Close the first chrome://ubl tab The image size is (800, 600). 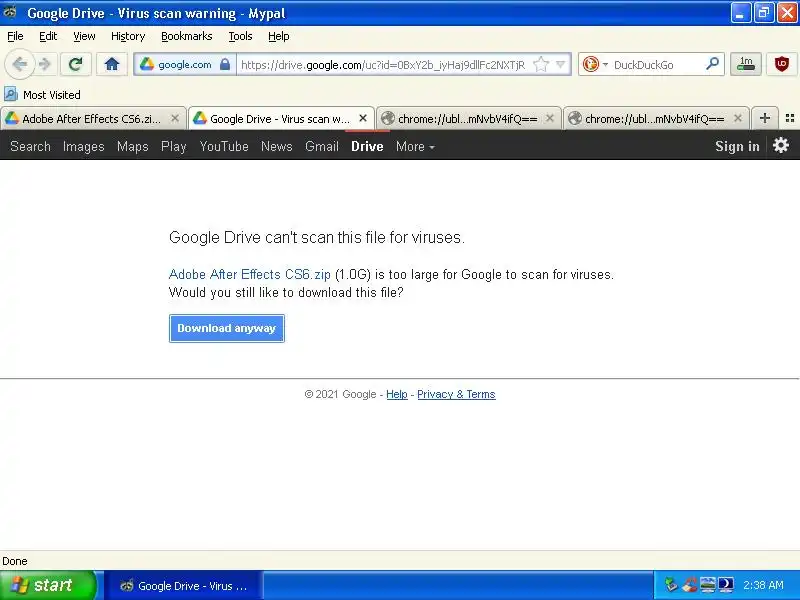click(550, 118)
